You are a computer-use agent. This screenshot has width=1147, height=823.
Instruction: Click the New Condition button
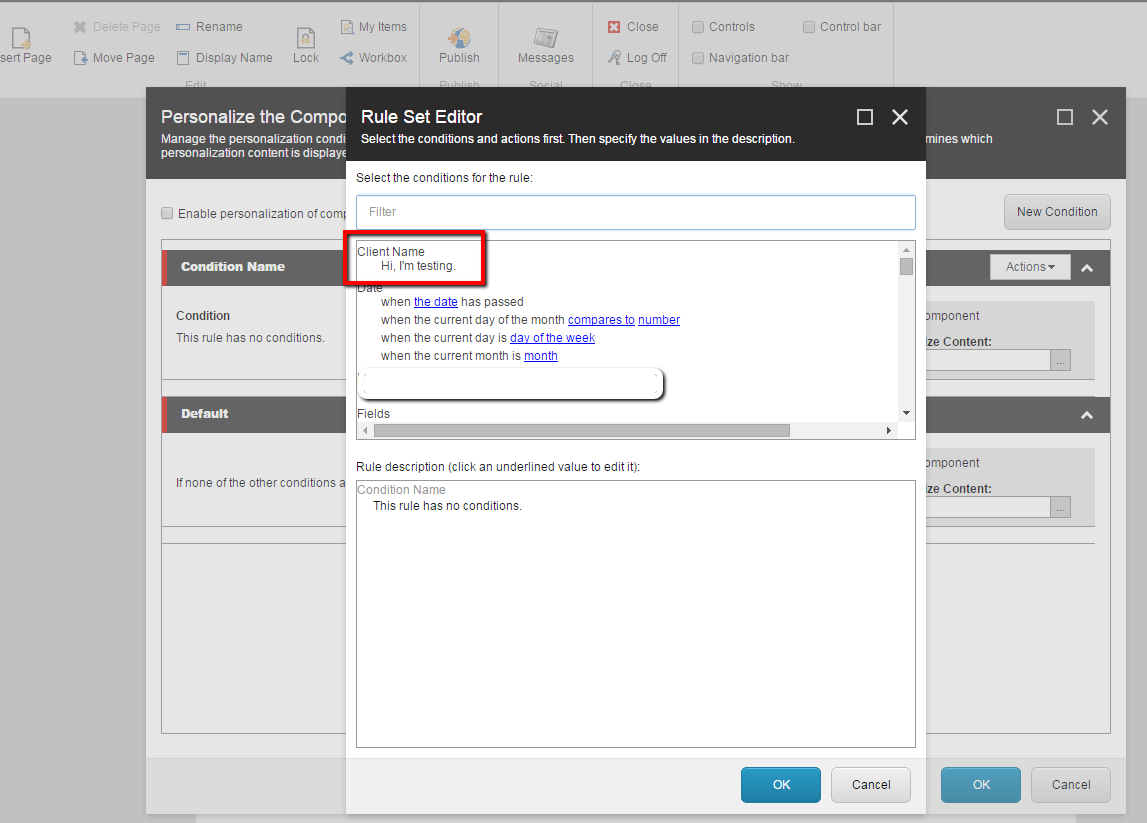click(x=1057, y=211)
